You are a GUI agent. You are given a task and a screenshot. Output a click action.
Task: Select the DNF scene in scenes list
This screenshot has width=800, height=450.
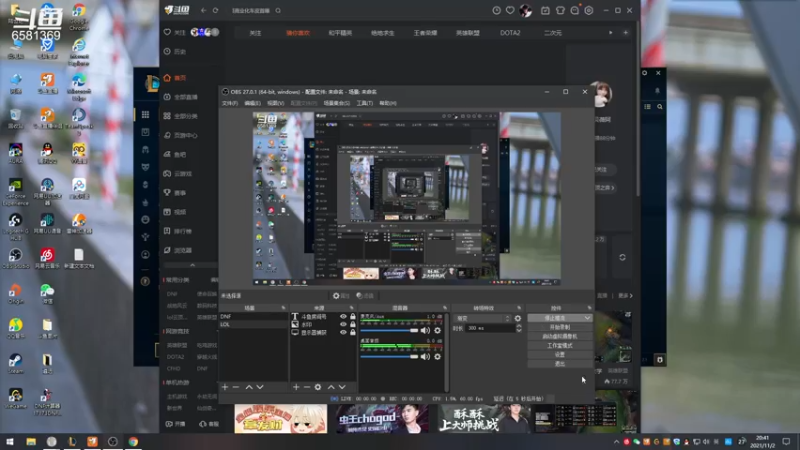pyautogui.click(x=254, y=317)
